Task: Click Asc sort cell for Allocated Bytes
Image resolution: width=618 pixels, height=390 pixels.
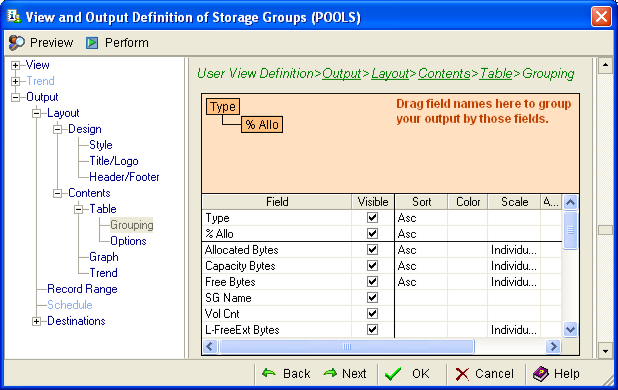Action: click(x=421, y=250)
